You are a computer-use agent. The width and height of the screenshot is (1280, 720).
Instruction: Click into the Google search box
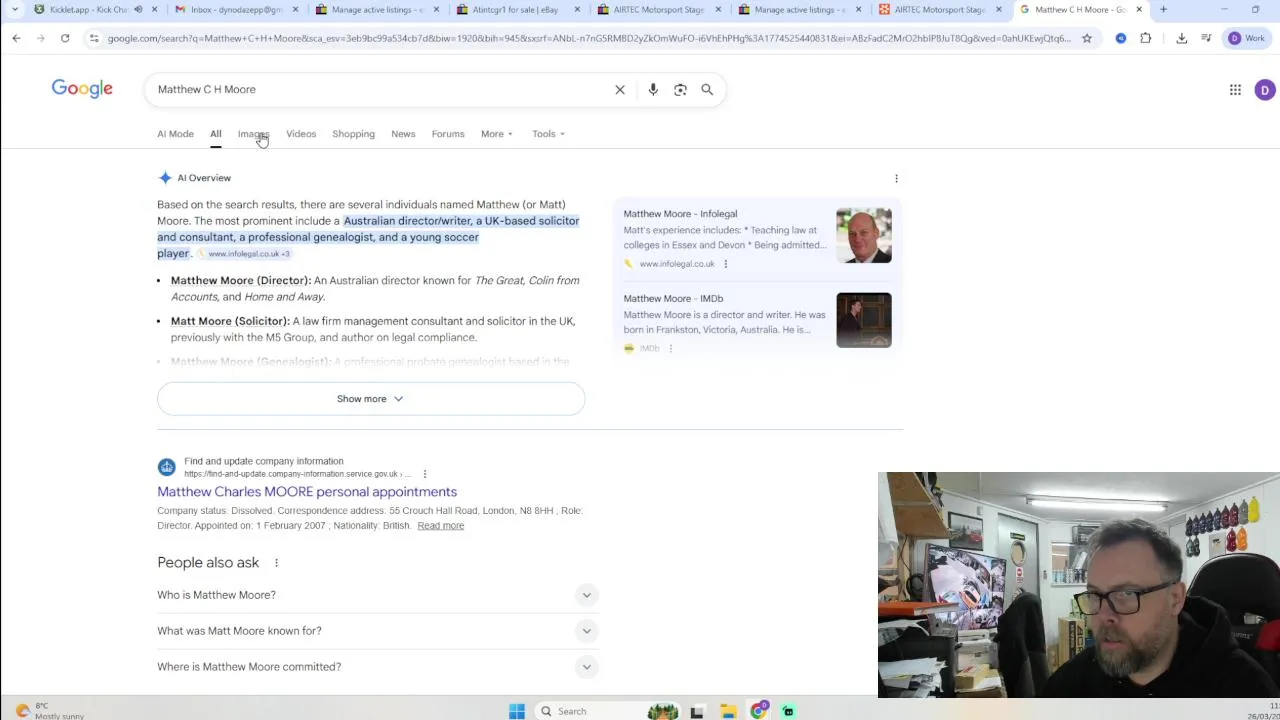[x=380, y=90]
